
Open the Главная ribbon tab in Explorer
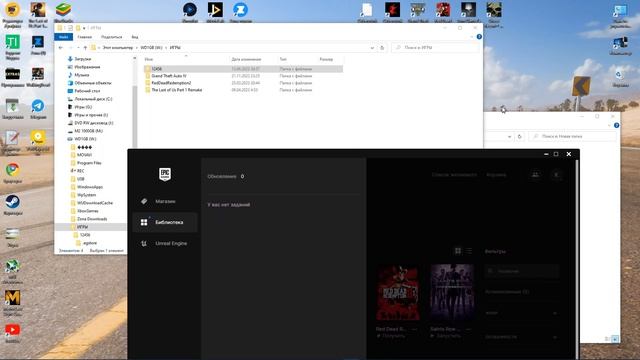pos(84,37)
